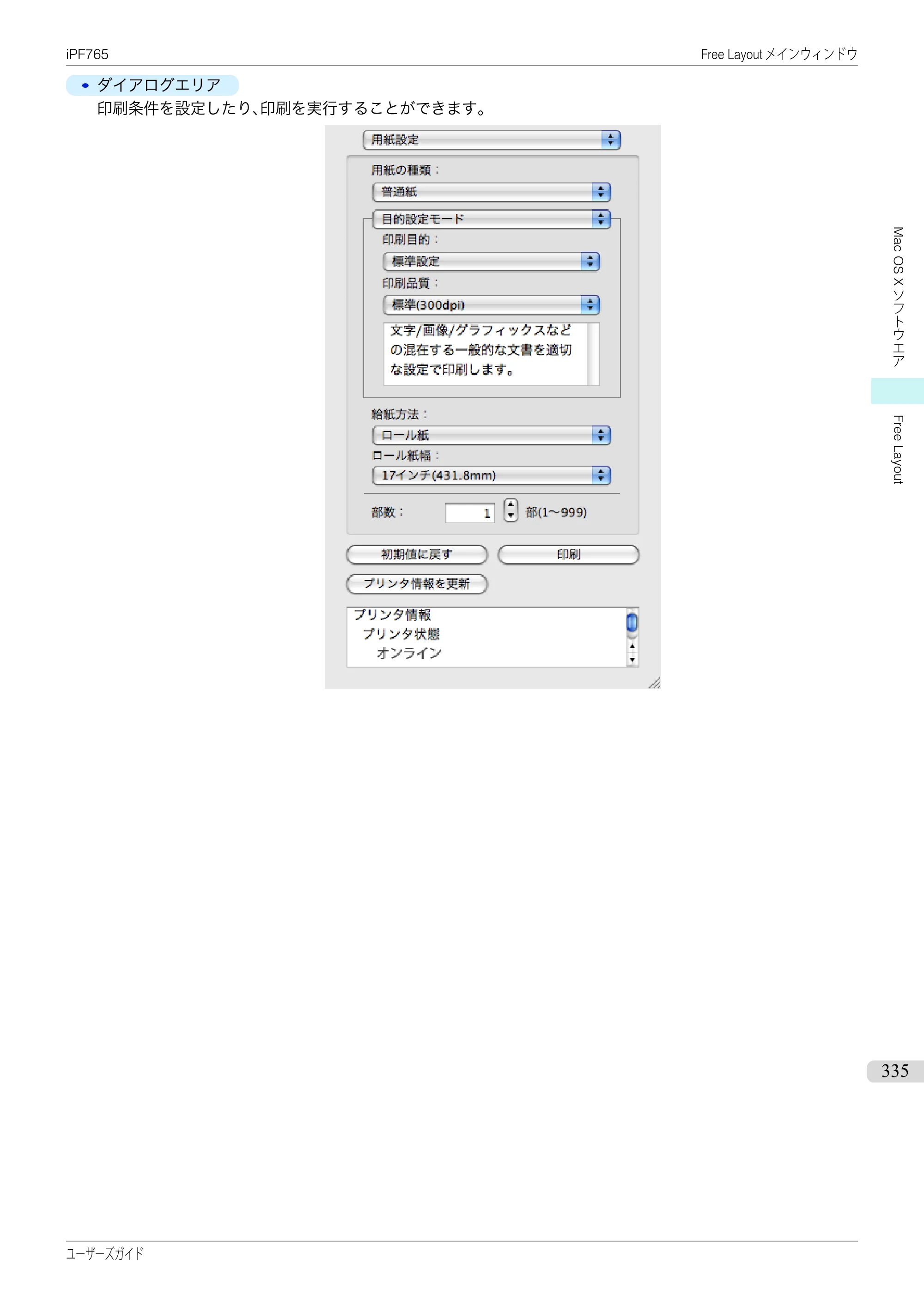Click the 部数 copies input field
The image size is (924, 1307).
(470, 513)
